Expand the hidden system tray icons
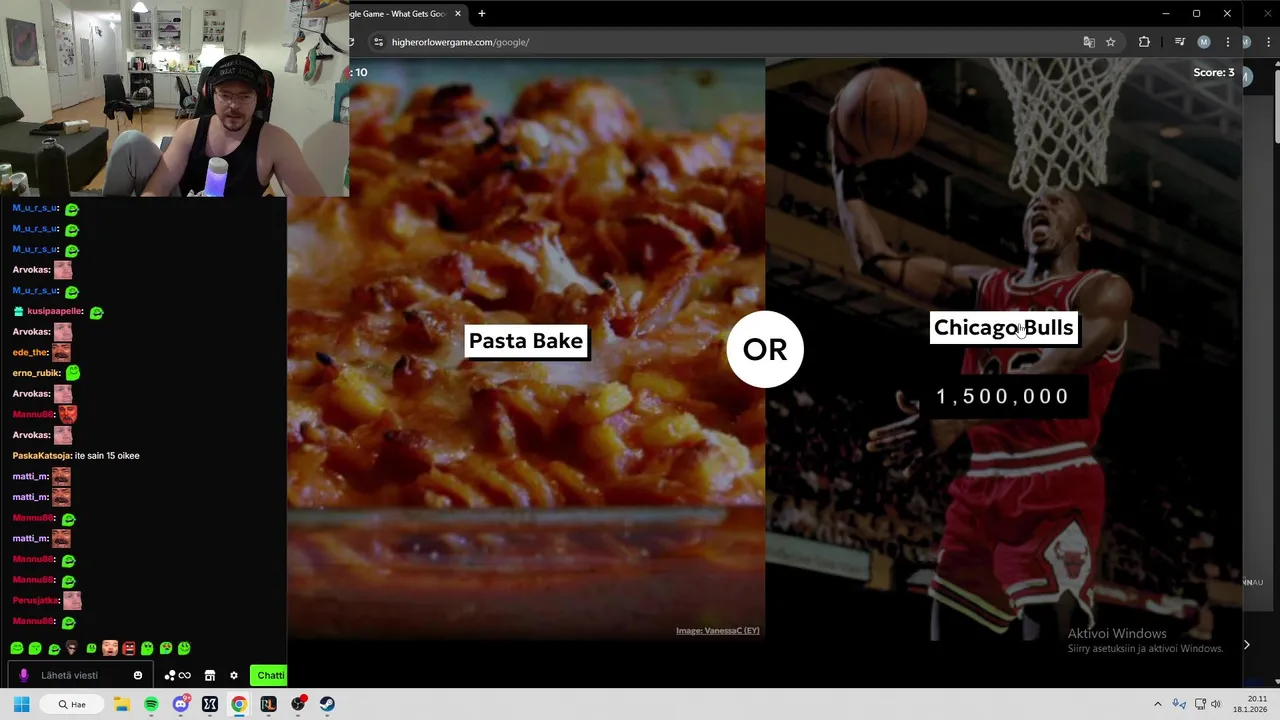The width and height of the screenshot is (1280, 720). 1158,704
